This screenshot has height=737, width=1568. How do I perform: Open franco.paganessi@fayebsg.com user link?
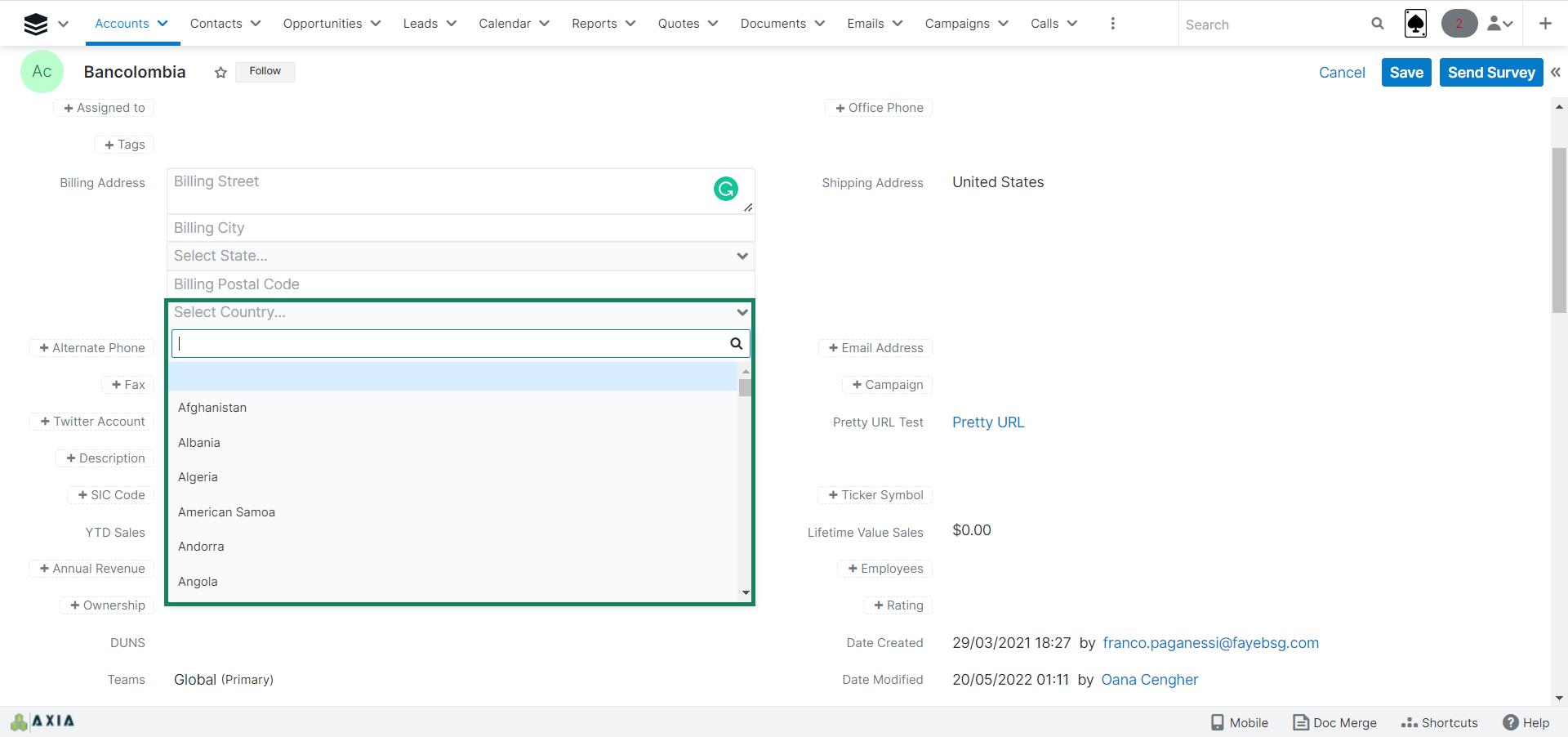pyautogui.click(x=1210, y=643)
